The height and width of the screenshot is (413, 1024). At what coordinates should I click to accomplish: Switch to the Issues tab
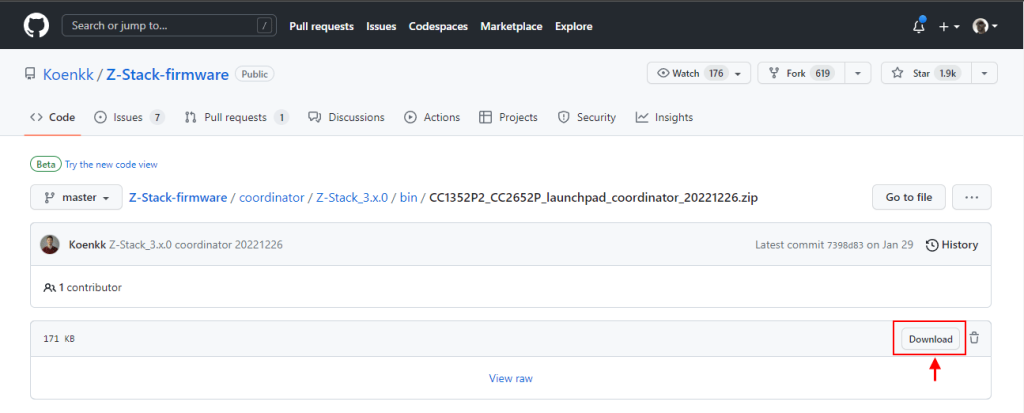(x=128, y=117)
